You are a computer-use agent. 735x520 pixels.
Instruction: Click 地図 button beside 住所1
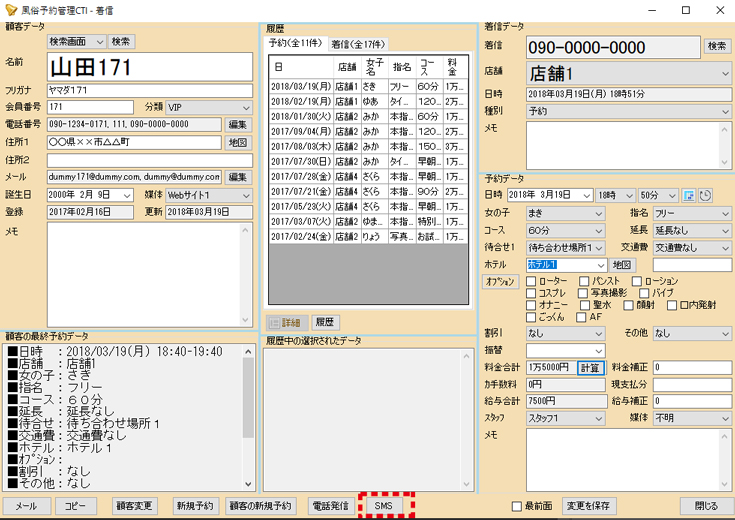pos(238,143)
